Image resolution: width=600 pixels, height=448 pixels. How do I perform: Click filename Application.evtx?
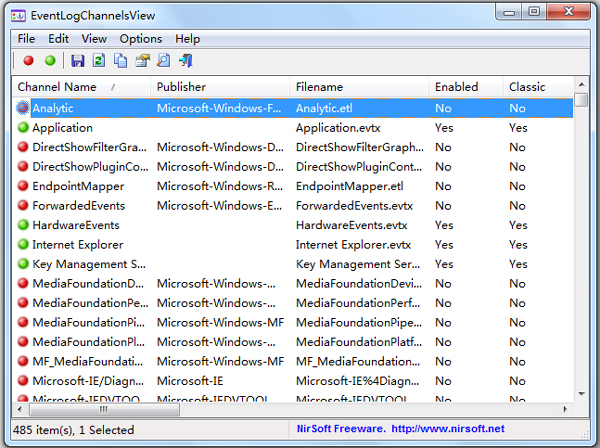[338, 128]
